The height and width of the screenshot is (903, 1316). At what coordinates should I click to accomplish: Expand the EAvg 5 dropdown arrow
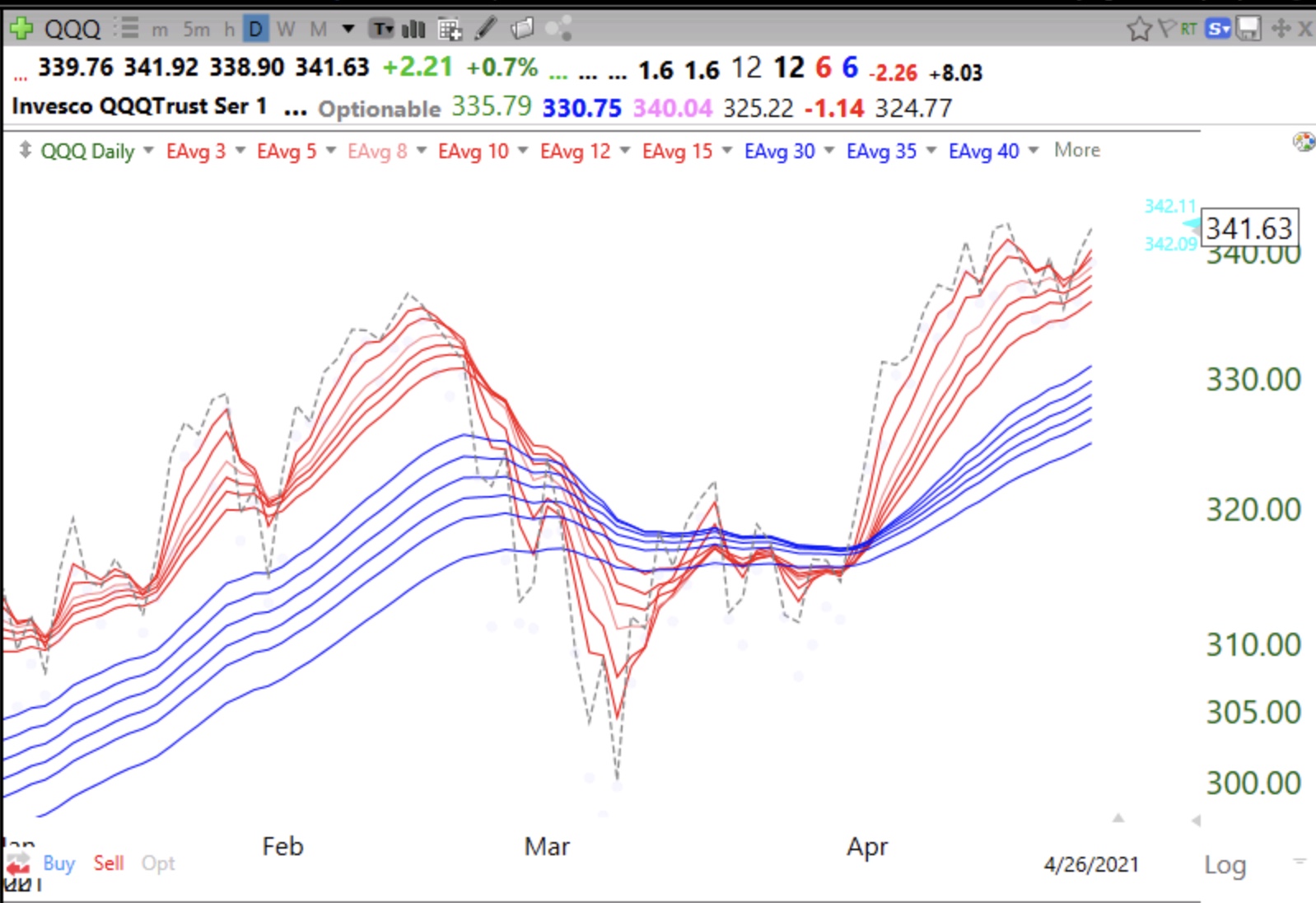point(331,150)
